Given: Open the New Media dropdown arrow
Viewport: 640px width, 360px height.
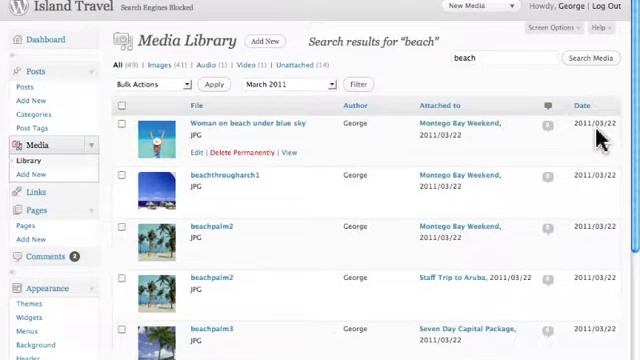Looking at the screenshot, I should (512, 6).
